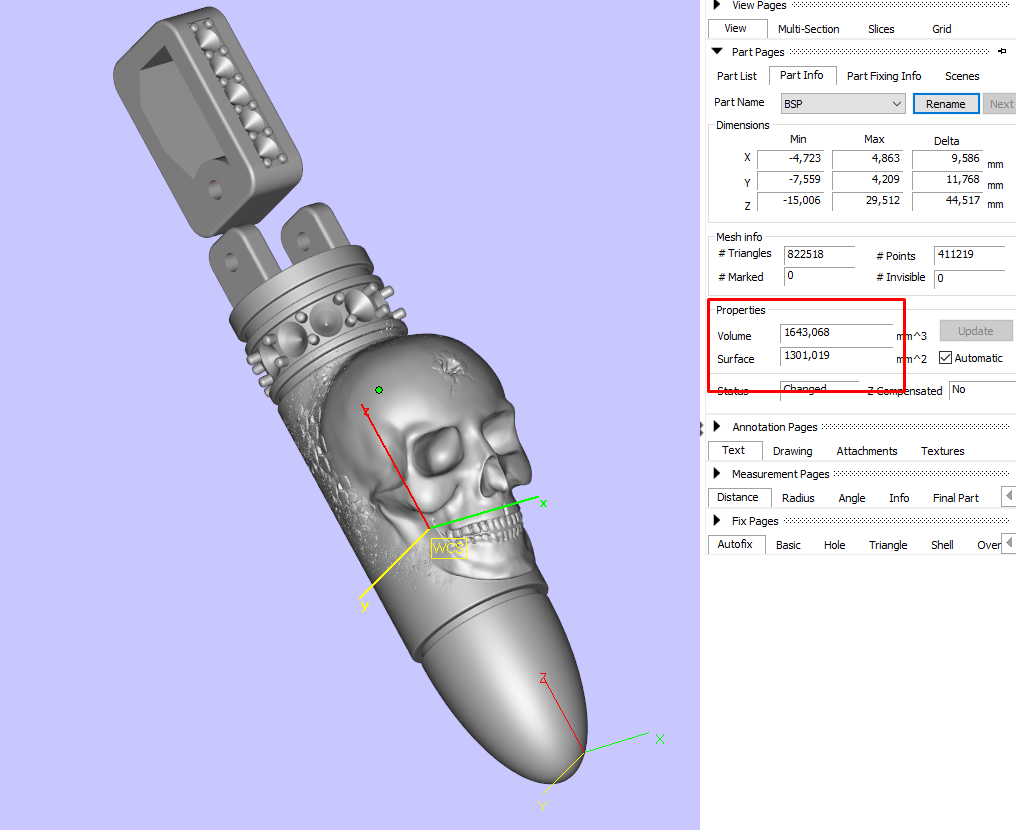
Task: Collapse the Part Pages section
Action: [717, 51]
